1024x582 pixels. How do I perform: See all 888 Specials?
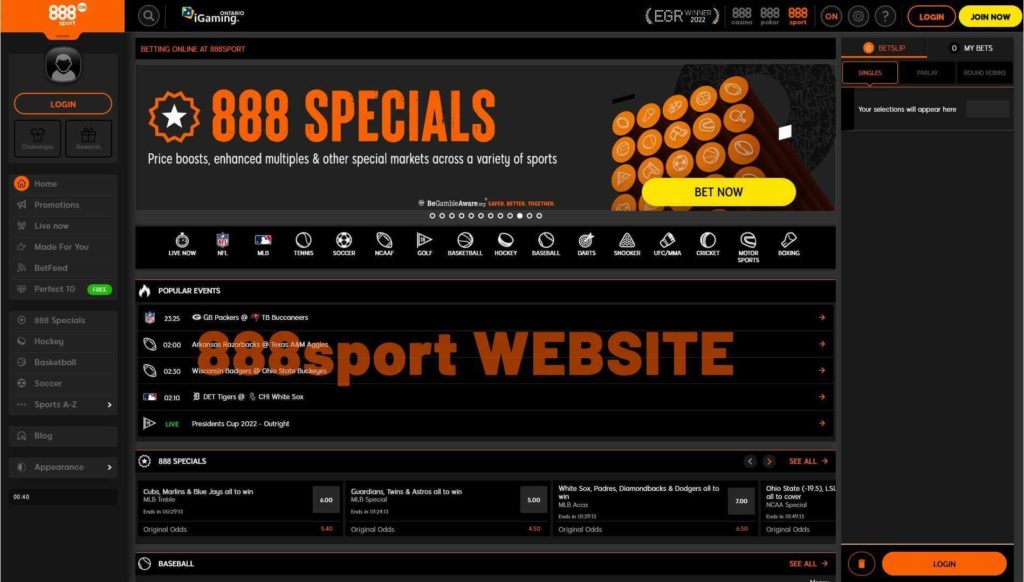[x=808, y=461]
